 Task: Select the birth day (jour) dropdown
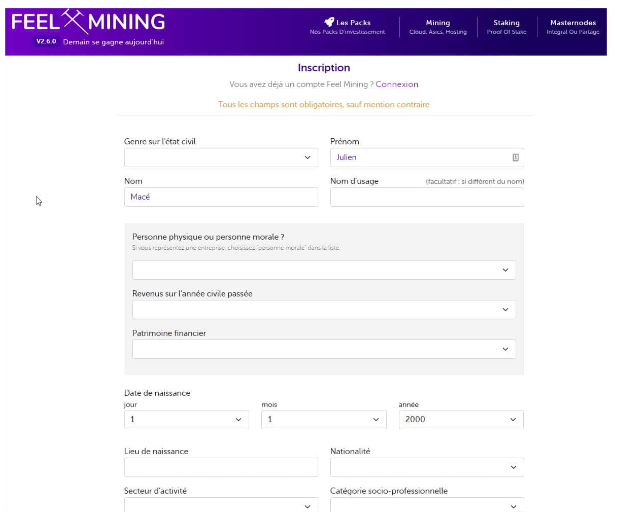pyautogui.click(x=186, y=420)
